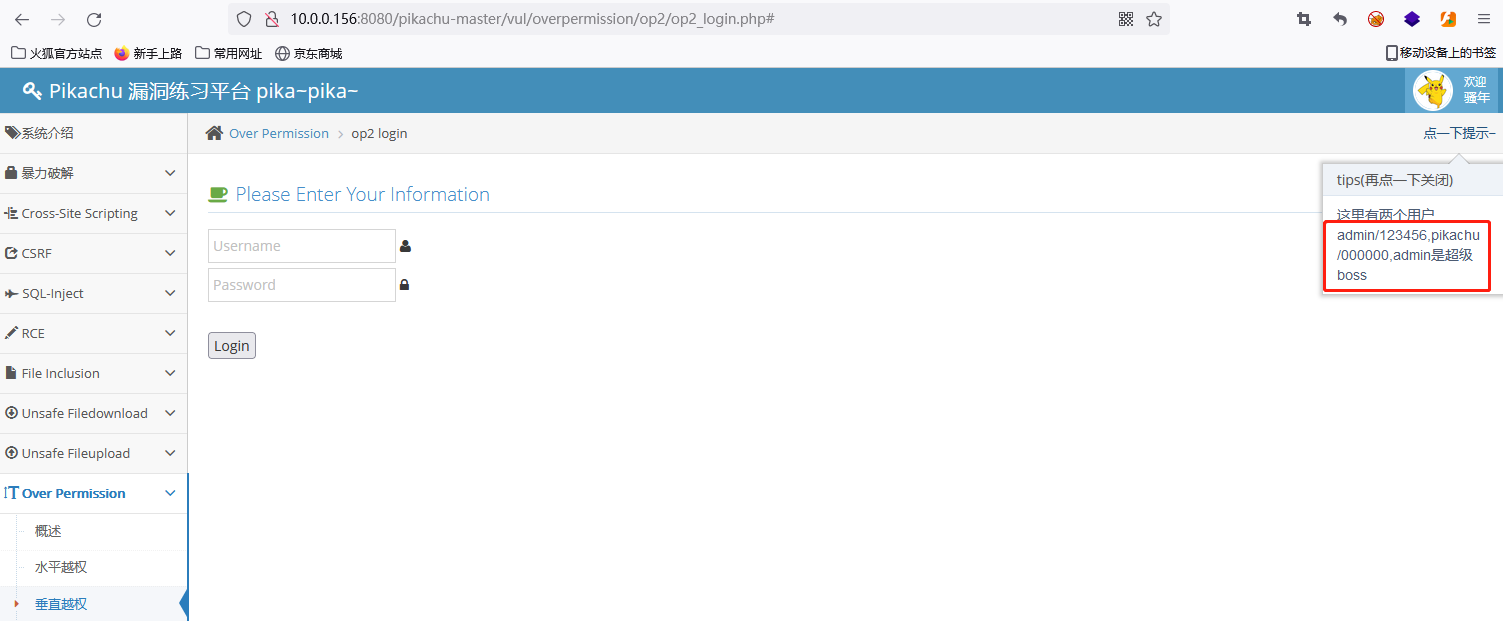Collapse Over Permission chevron arrow
This screenshot has height=621, width=1503.
pyautogui.click(x=170, y=493)
